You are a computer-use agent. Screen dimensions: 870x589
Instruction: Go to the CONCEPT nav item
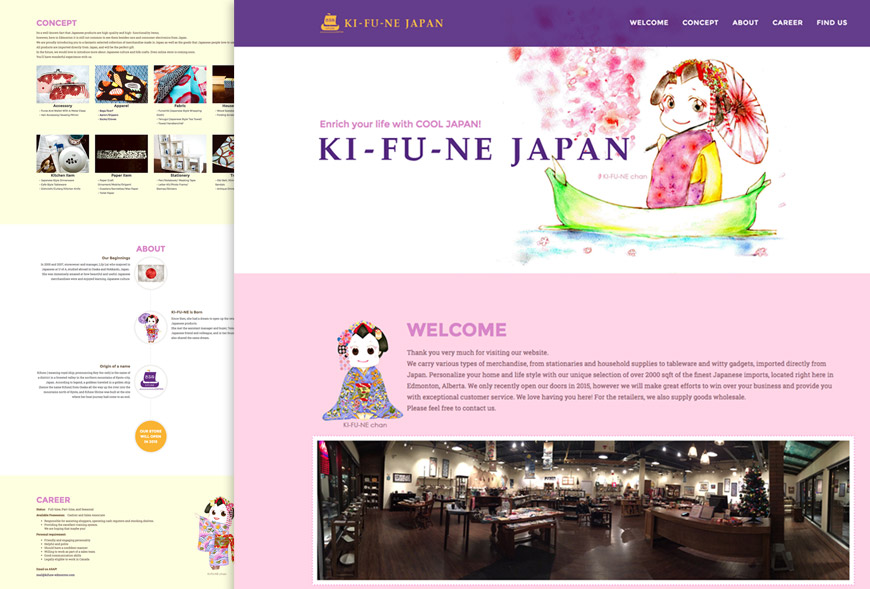[700, 23]
